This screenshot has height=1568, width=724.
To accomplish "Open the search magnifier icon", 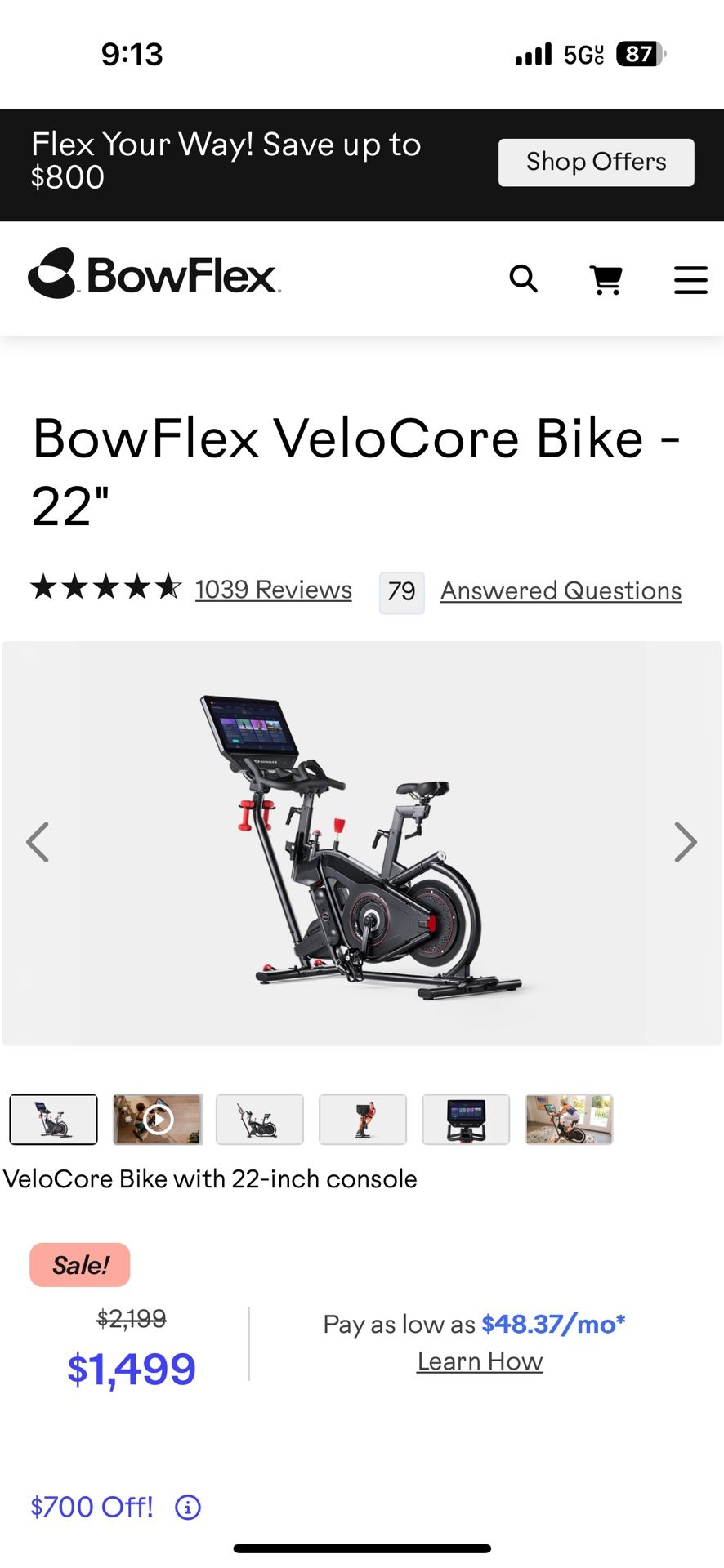I will [523, 279].
